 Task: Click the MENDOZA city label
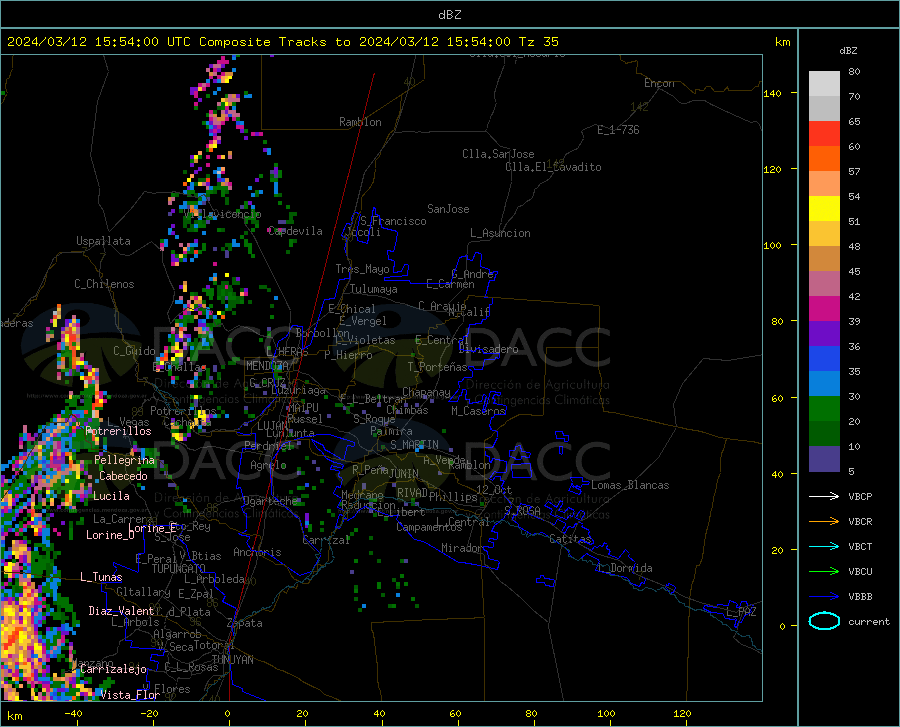tap(267, 366)
